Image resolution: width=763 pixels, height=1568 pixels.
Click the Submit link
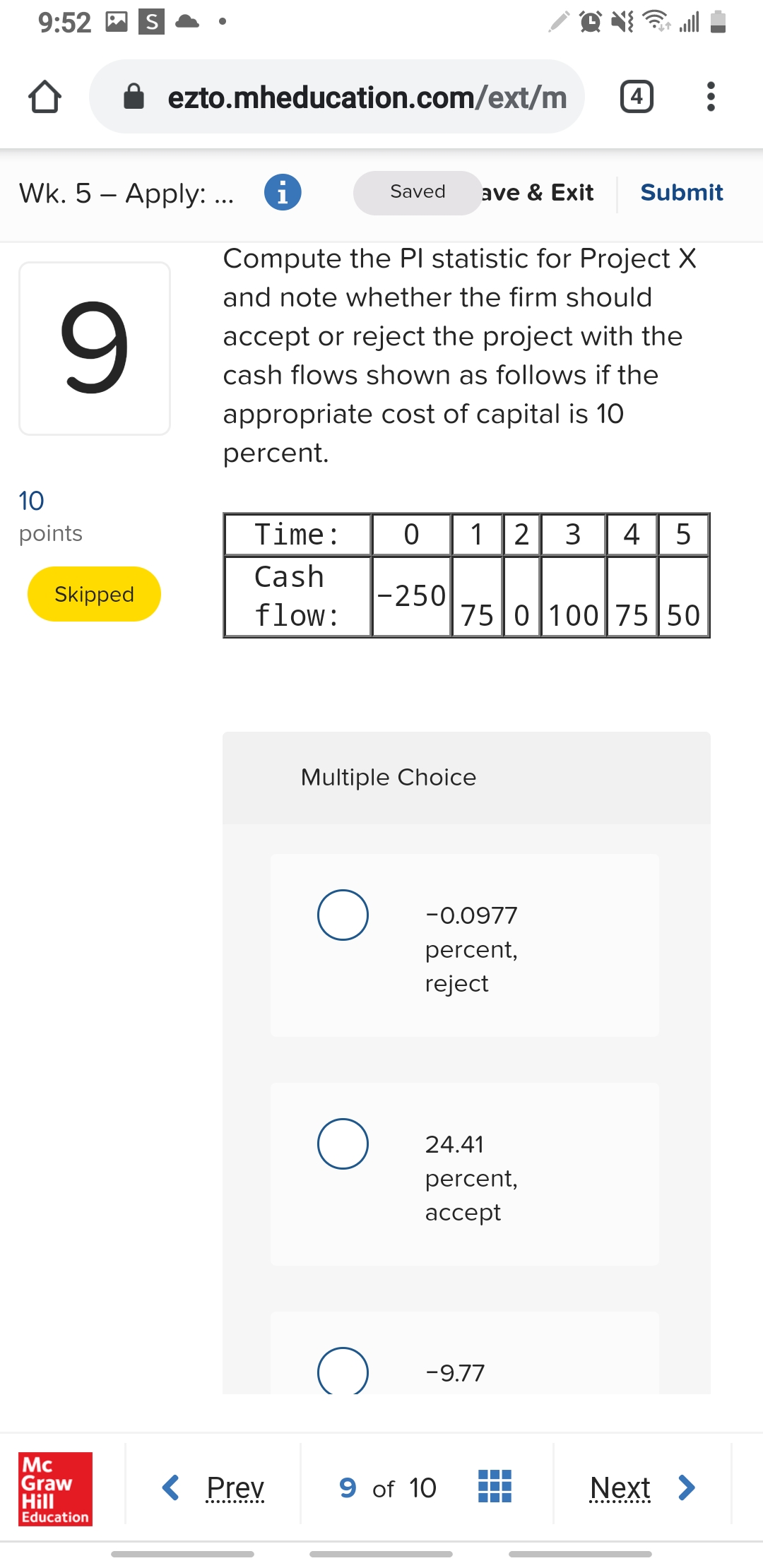[x=681, y=192]
